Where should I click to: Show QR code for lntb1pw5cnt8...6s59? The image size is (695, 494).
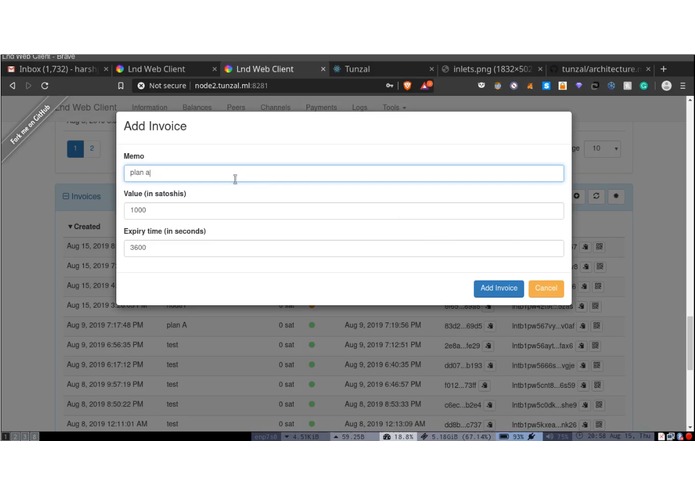(x=597, y=385)
